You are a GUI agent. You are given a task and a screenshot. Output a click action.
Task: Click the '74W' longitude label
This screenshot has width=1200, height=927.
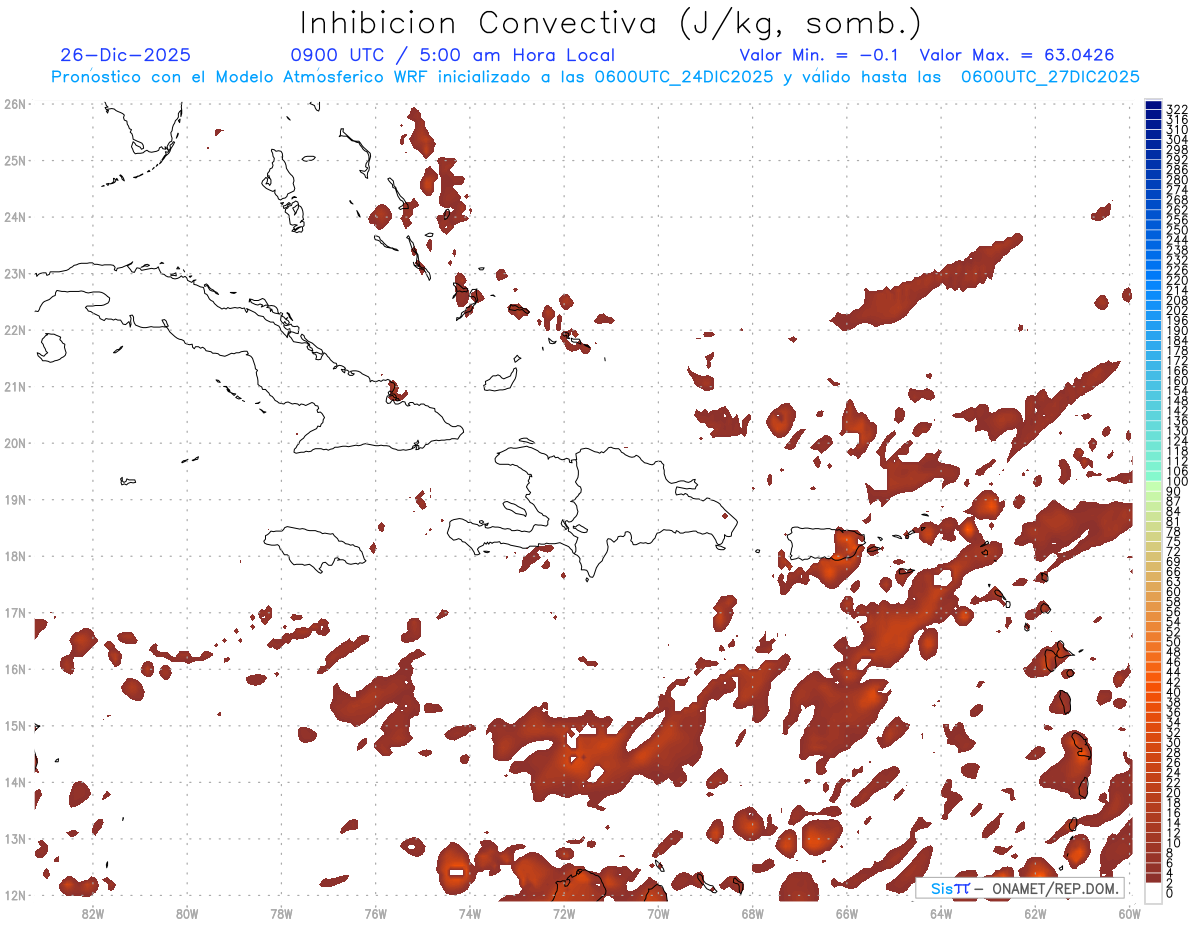469,912
